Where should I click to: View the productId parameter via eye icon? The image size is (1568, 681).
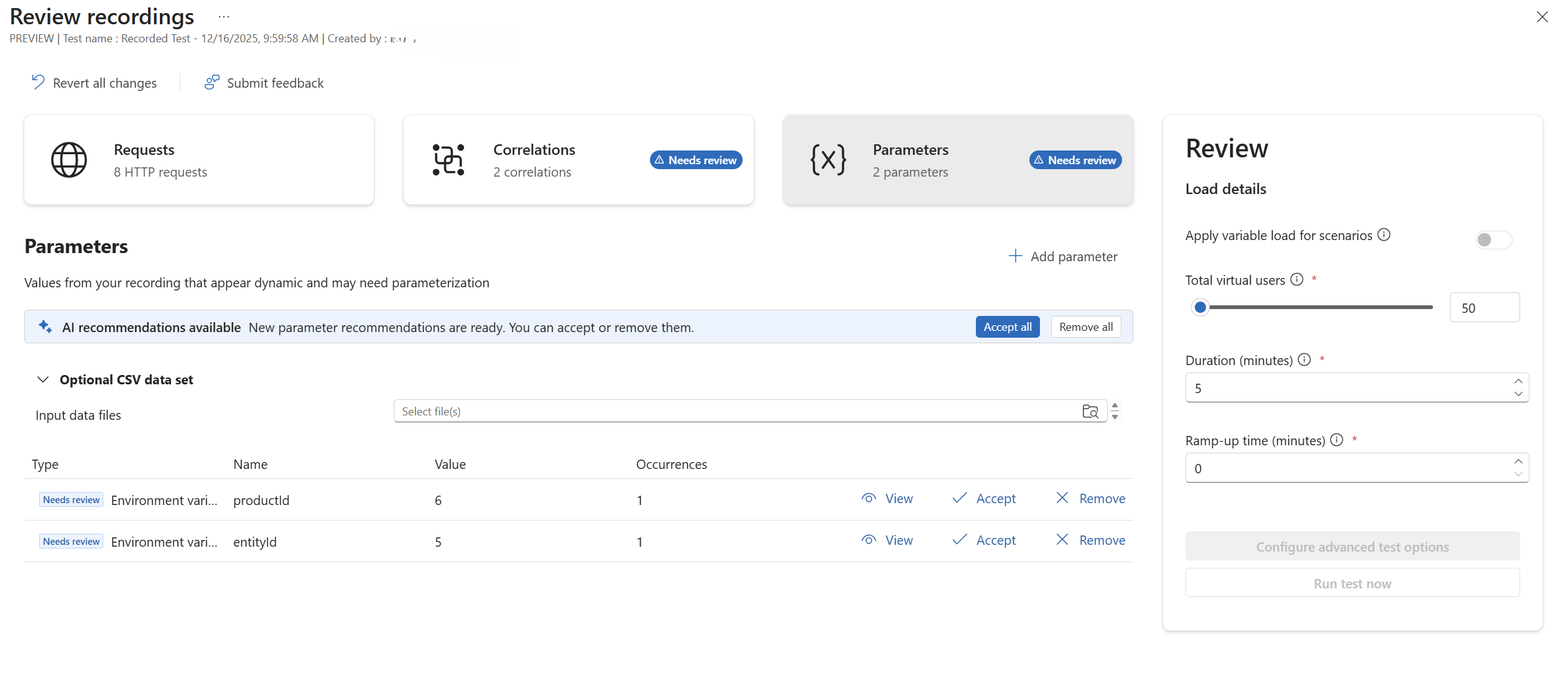[869, 498]
